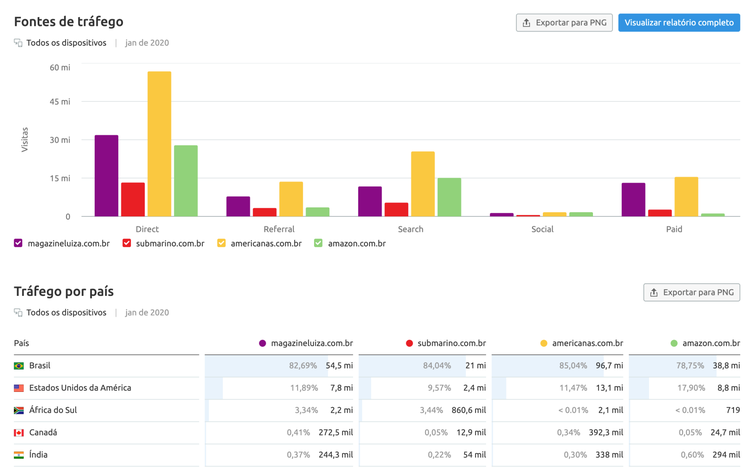Click the purple magazineluiza Direct bar

point(106,176)
